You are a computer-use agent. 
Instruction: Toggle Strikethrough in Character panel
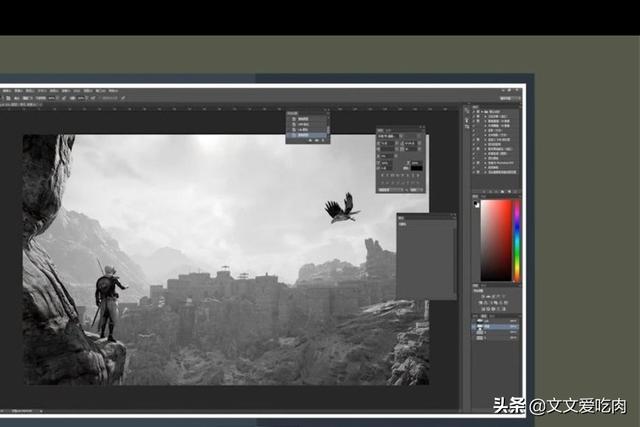tap(418, 175)
